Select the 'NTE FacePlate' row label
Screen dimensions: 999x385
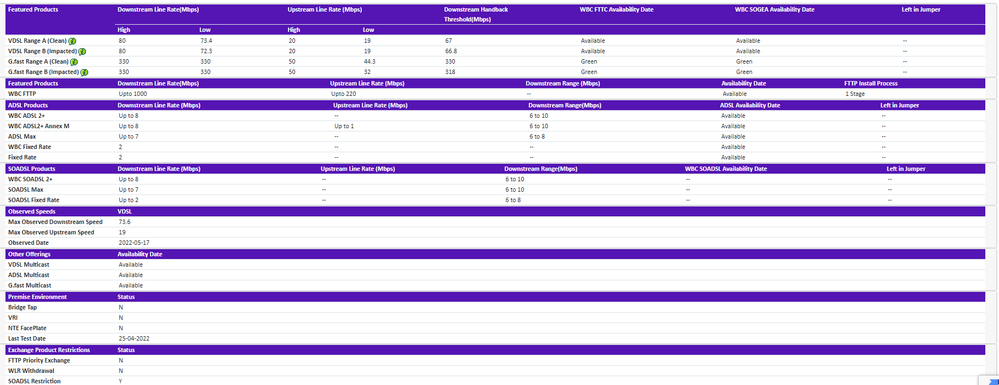pos(26,328)
